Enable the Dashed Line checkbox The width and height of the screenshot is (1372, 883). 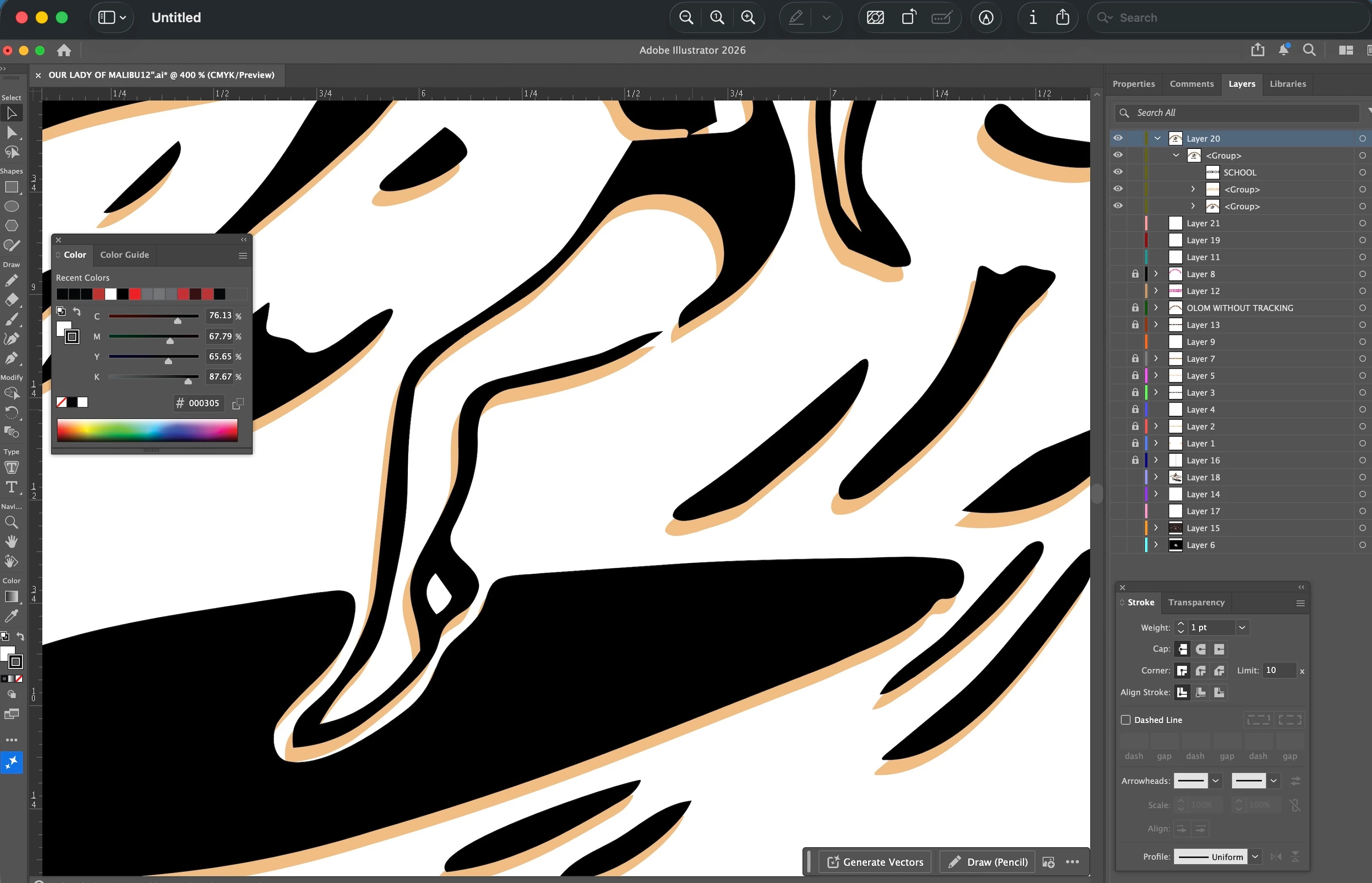(1126, 720)
